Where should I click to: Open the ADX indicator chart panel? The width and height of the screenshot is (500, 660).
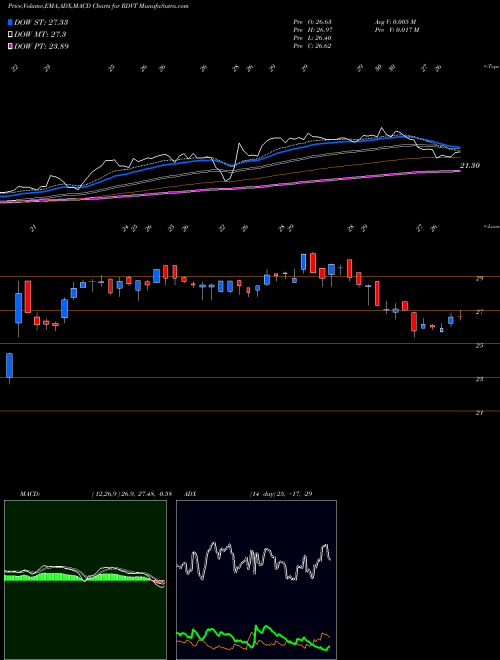click(256, 580)
